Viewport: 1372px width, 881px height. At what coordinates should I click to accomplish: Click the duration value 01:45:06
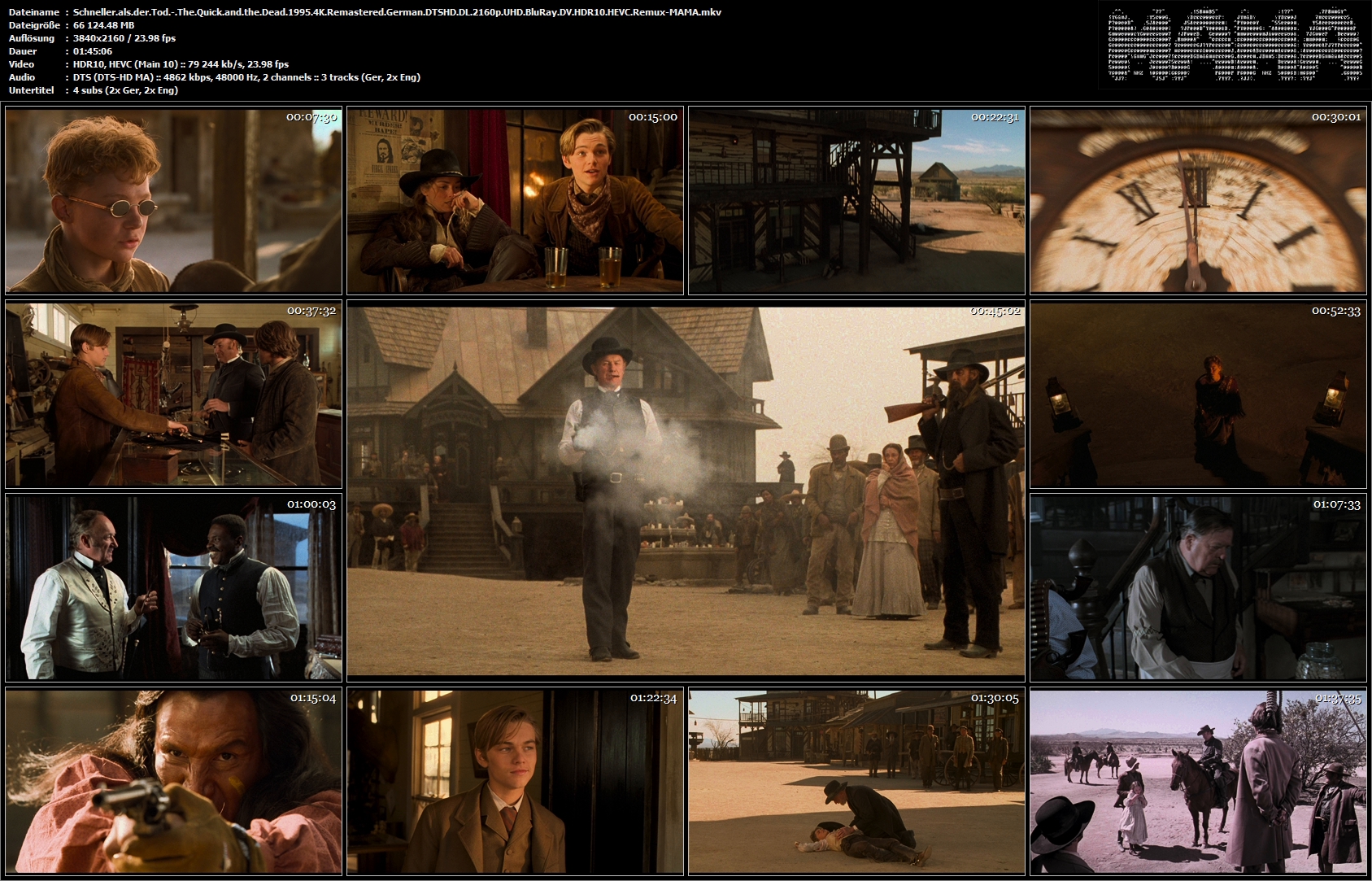tap(93, 51)
